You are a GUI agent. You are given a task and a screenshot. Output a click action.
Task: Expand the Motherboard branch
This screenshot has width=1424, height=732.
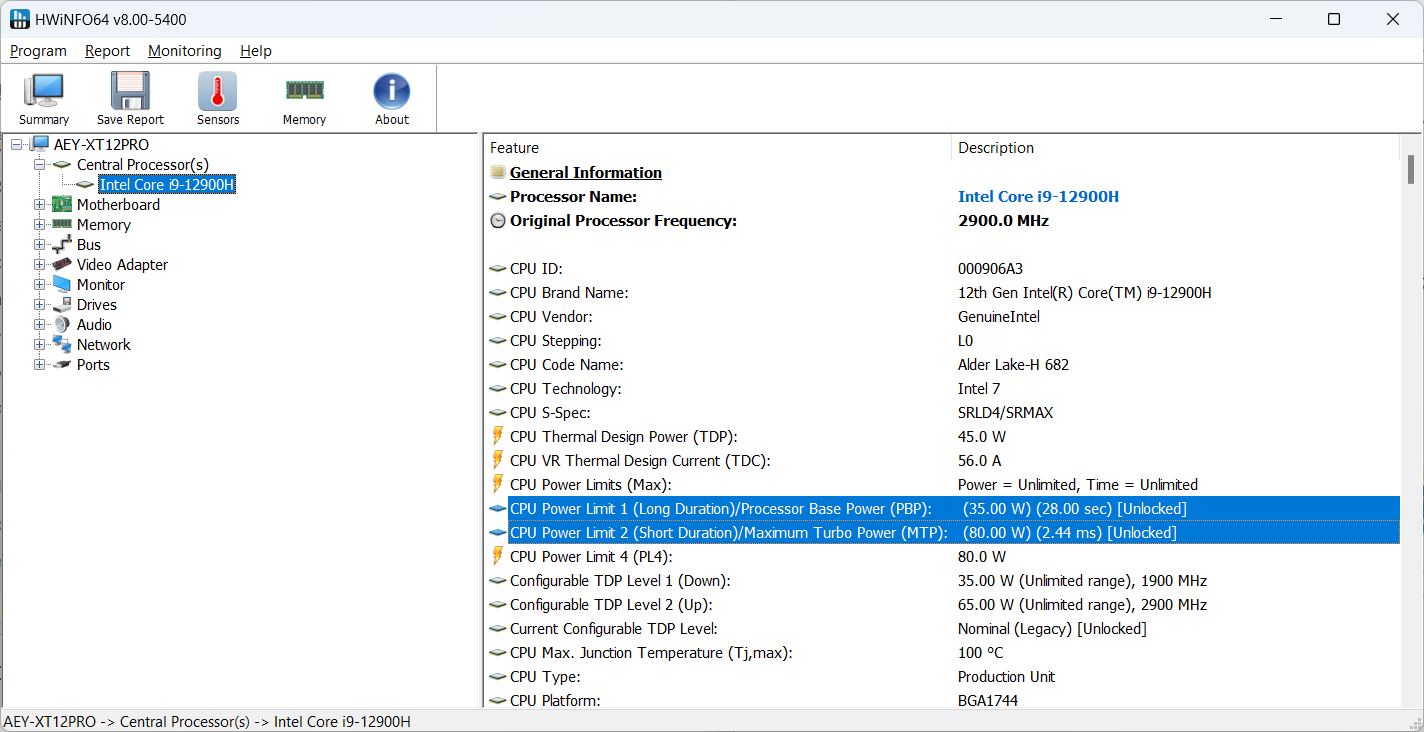39,205
